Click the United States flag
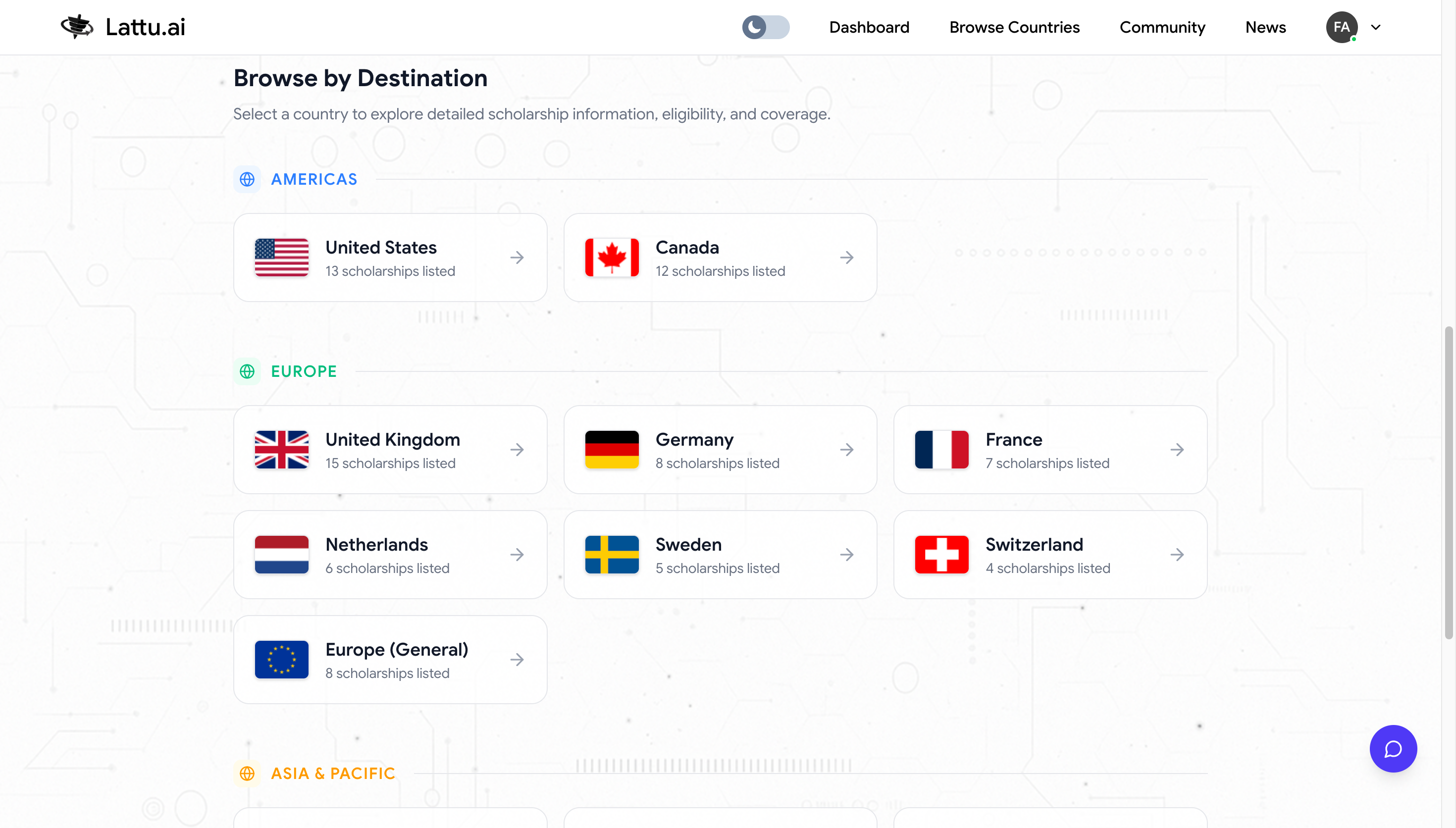This screenshot has width=1456, height=828. tap(281, 258)
